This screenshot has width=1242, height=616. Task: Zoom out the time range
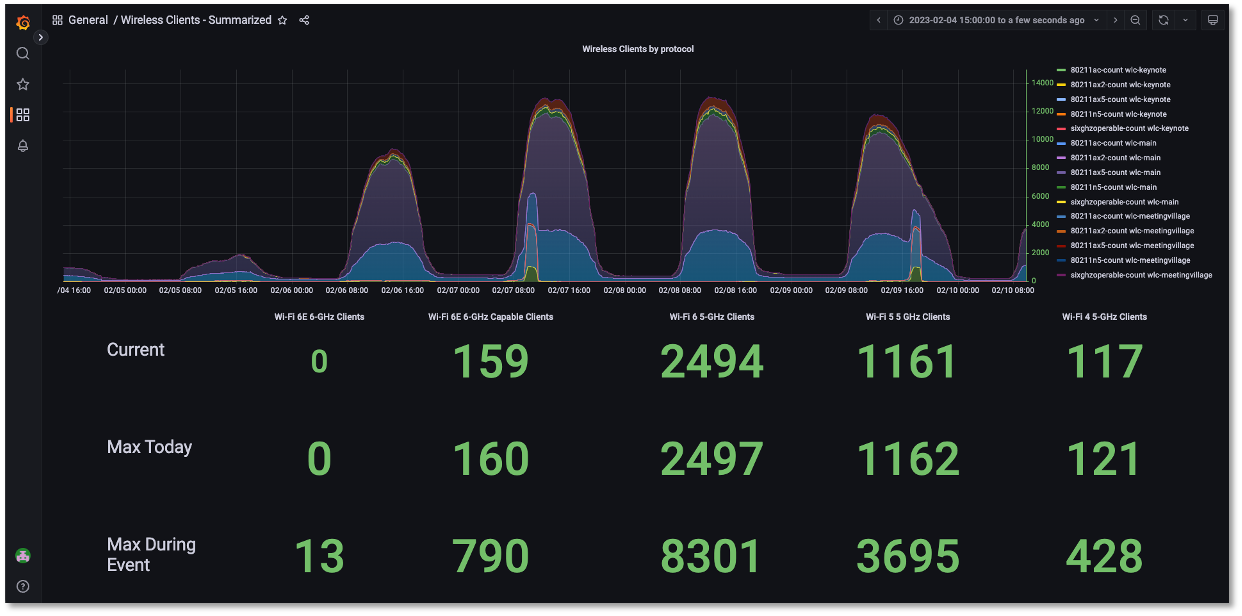coord(1136,20)
